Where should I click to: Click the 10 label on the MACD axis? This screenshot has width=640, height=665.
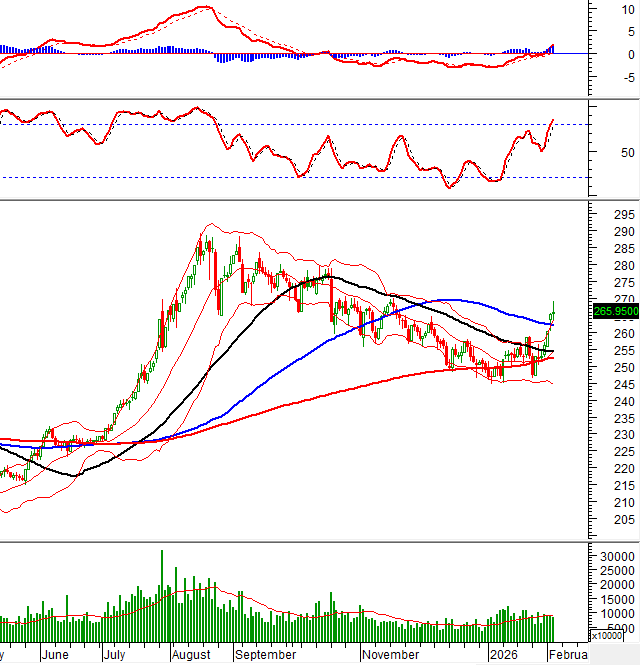627,8
